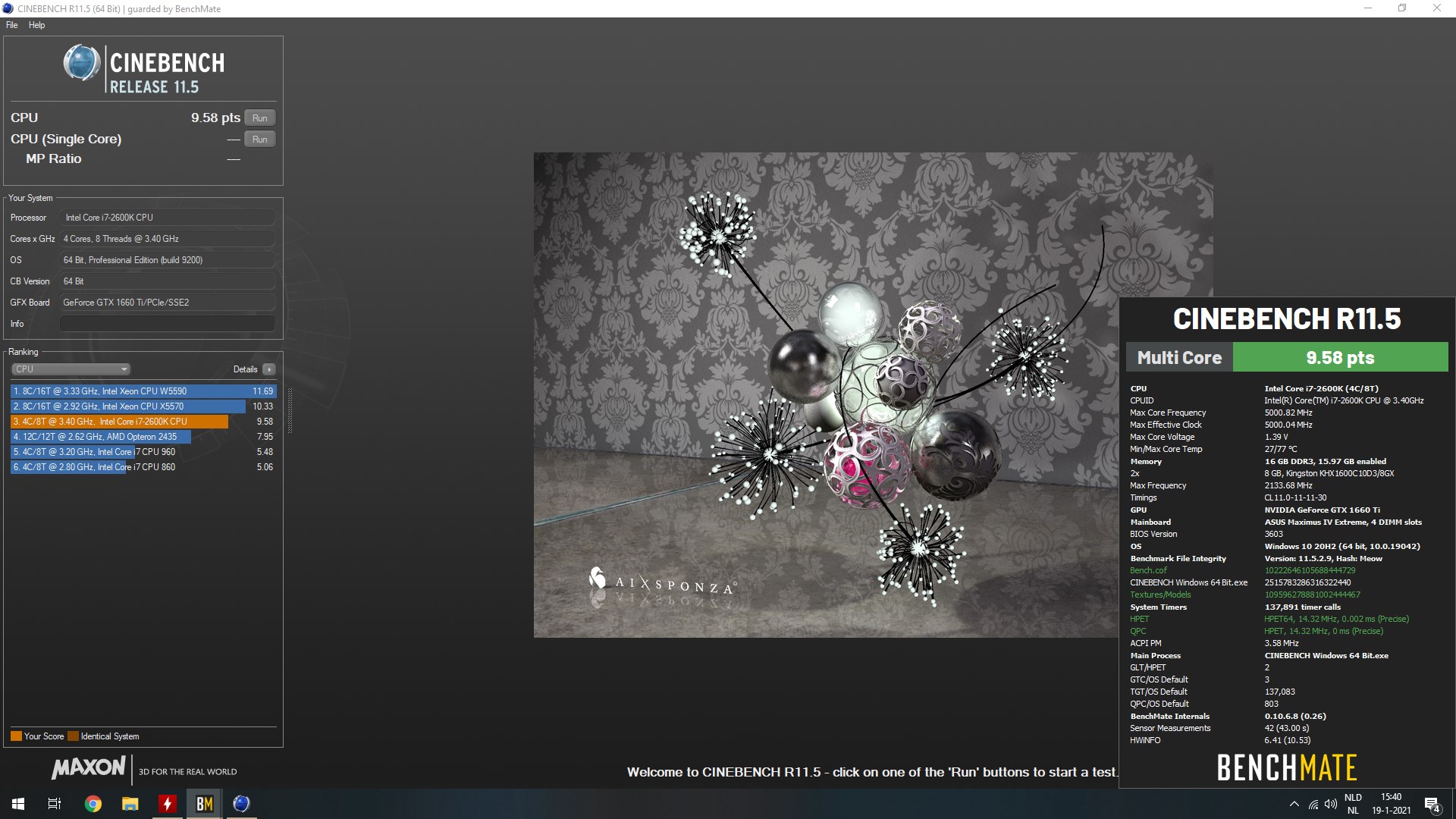Click the GFX Board GeForce GTX 1660 Ti field
The width and height of the screenshot is (1456, 819).
tap(167, 303)
